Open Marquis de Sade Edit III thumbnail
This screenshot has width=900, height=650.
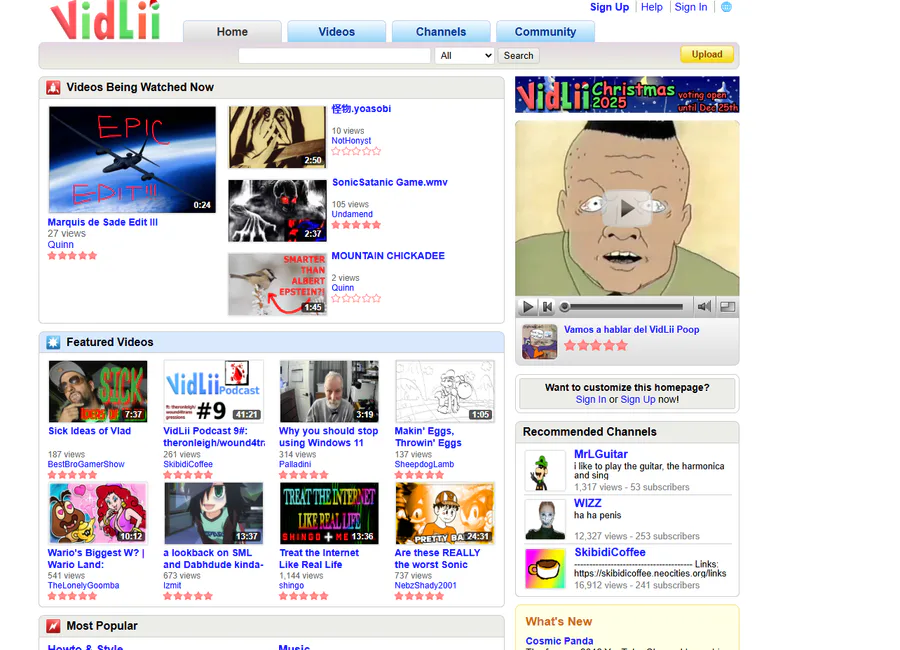click(x=132, y=160)
